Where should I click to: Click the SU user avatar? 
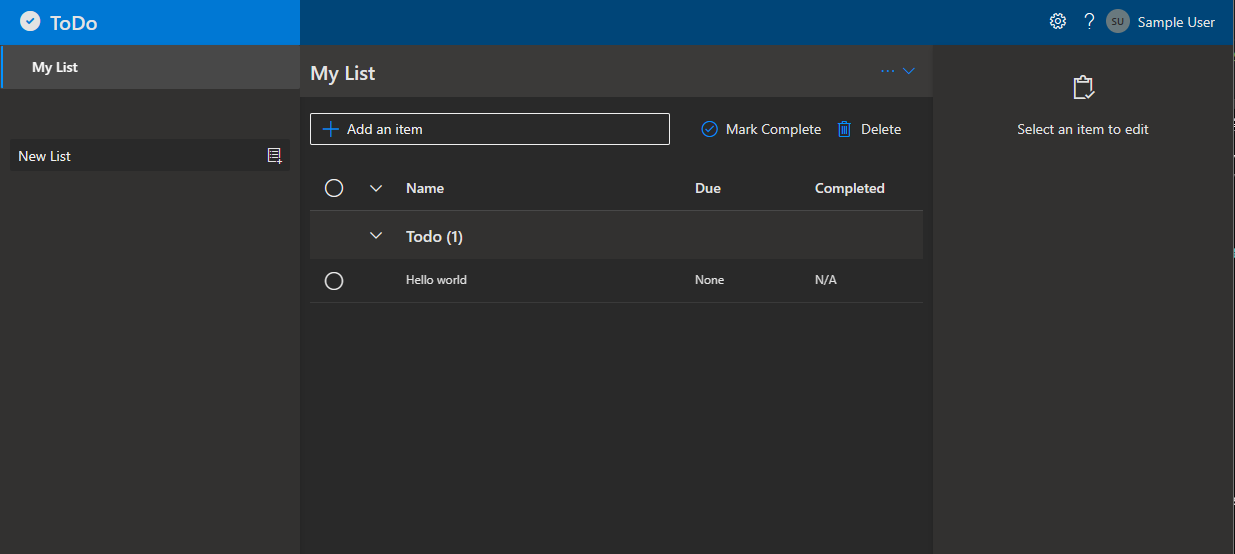click(1118, 22)
